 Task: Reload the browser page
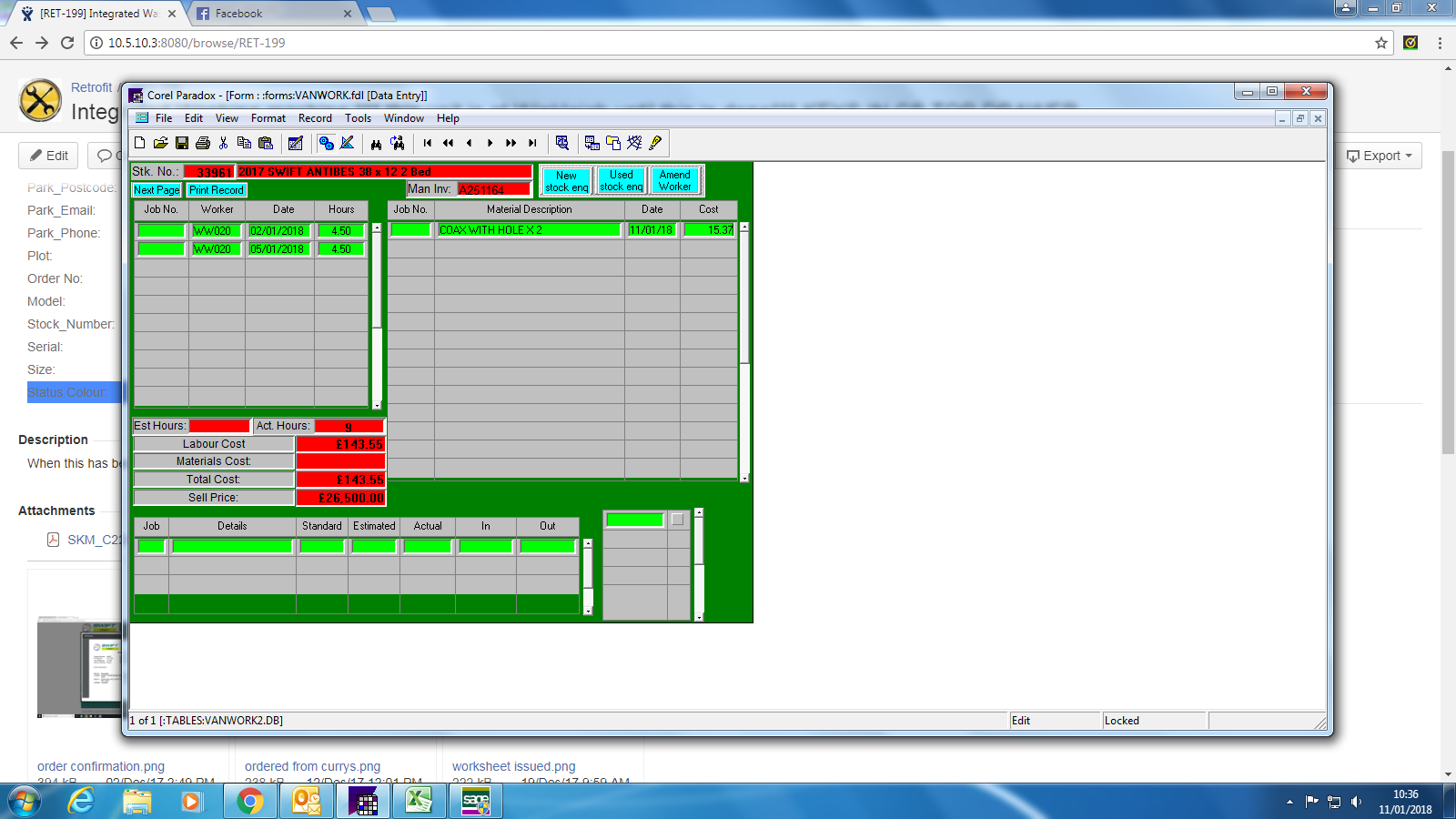coord(67,43)
